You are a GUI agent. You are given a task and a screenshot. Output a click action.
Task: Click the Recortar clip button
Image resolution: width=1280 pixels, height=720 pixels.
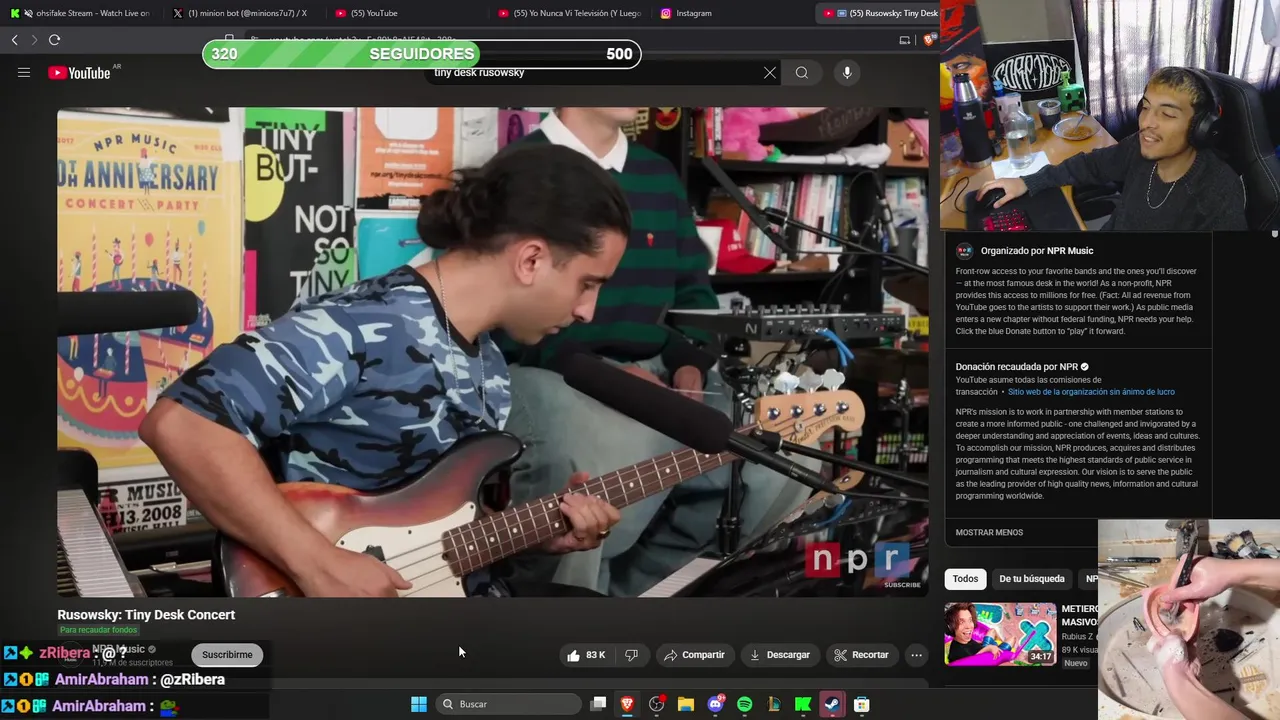861,655
